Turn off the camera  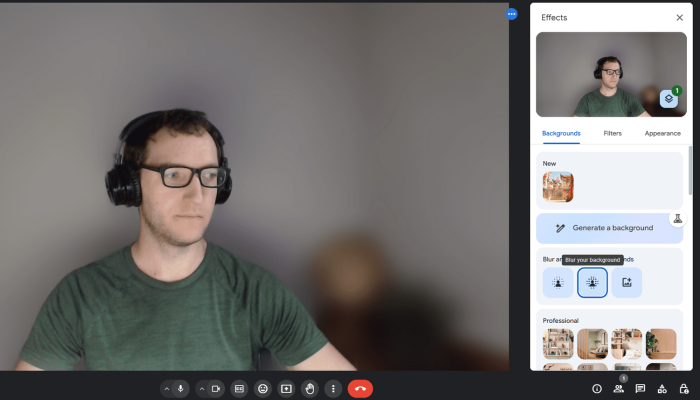[215, 388]
